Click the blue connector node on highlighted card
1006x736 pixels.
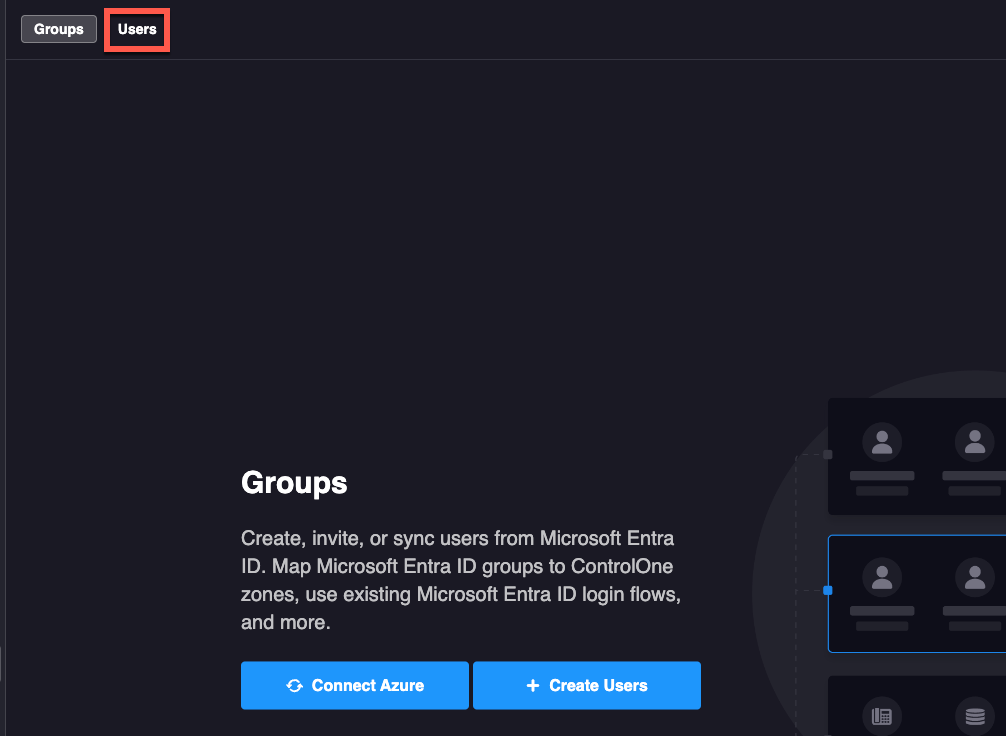click(827, 591)
